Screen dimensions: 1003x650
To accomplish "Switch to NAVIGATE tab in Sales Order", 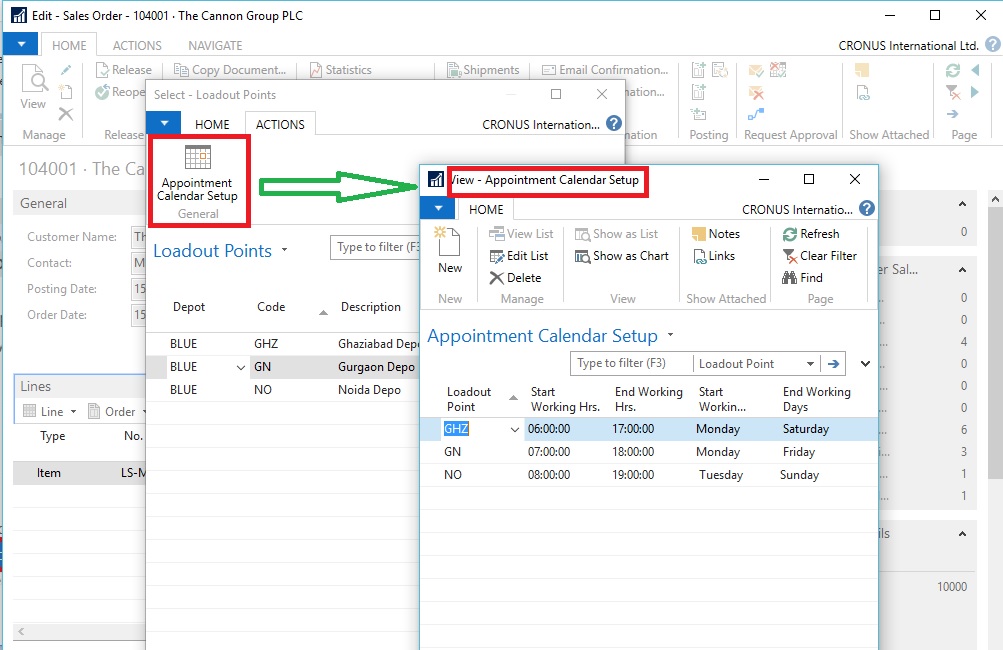I will click(215, 46).
